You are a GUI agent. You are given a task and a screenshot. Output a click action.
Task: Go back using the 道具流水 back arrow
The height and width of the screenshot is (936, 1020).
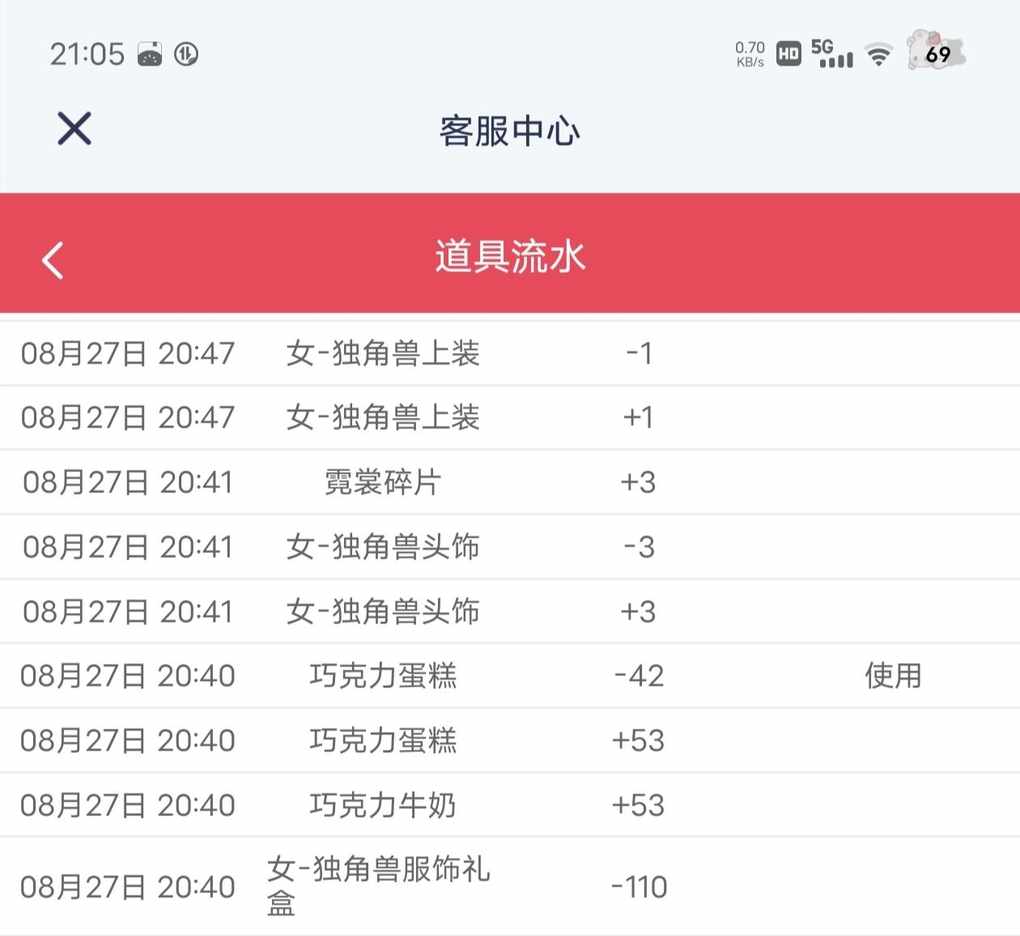[53, 260]
